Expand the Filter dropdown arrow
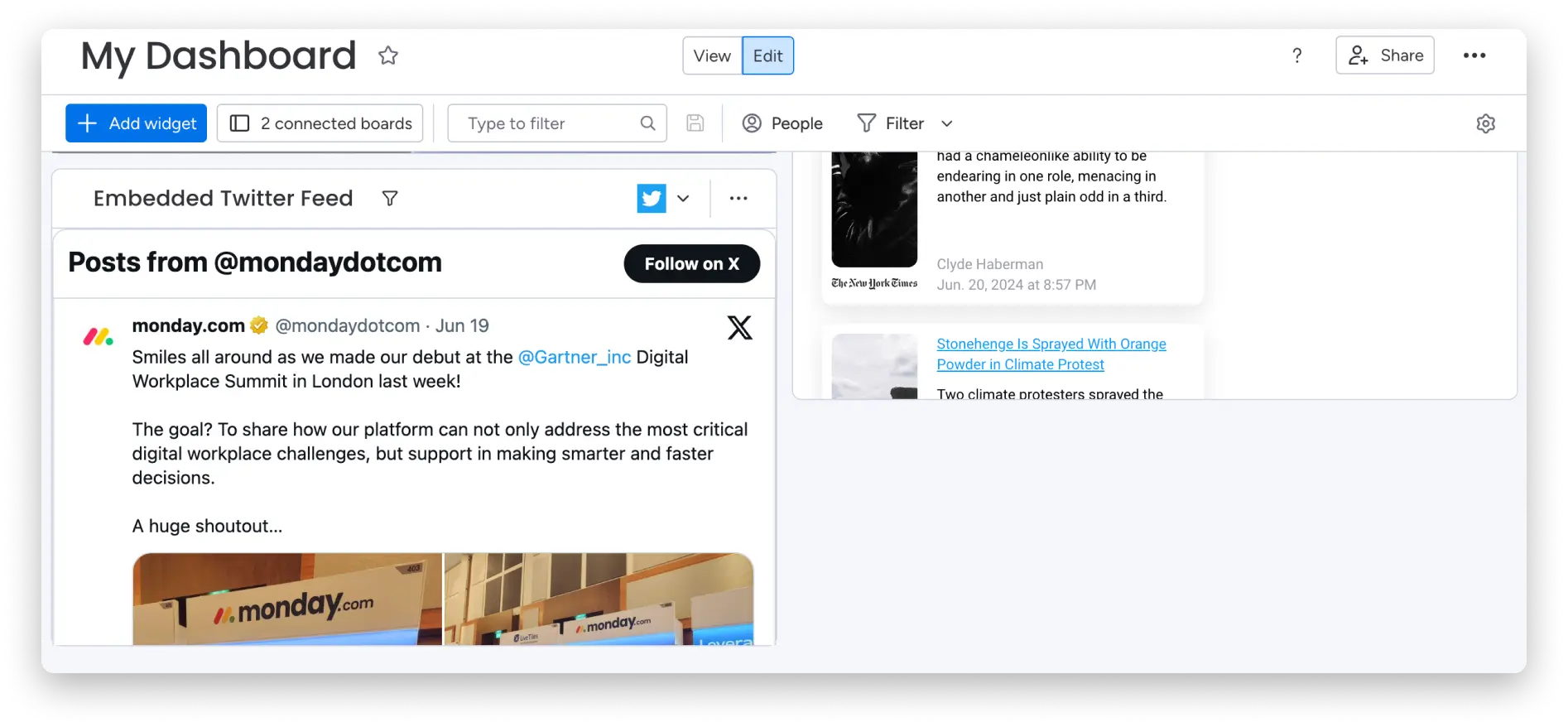1568x727 pixels. 947,124
